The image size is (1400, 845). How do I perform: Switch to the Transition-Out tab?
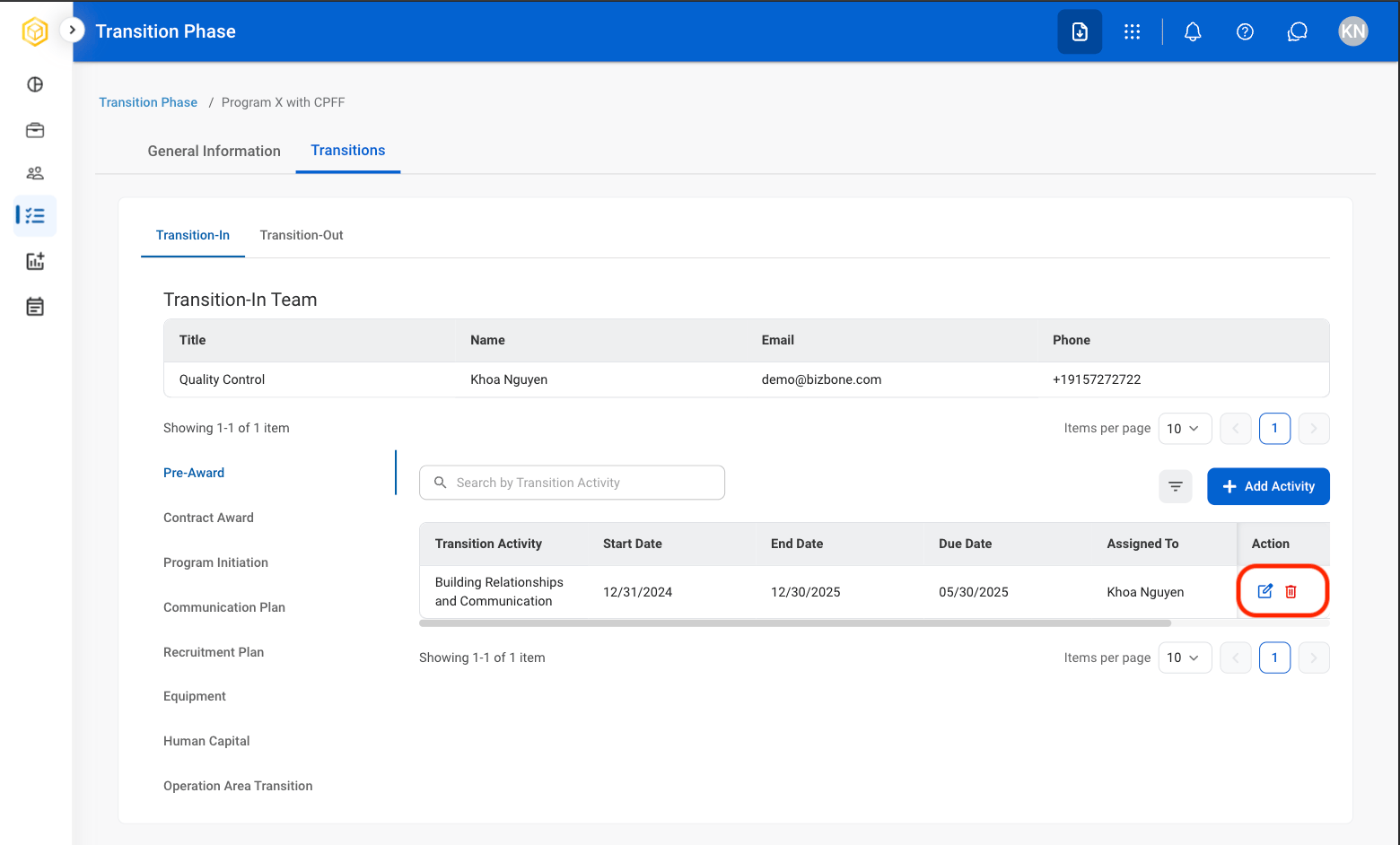pyautogui.click(x=302, y=235)
